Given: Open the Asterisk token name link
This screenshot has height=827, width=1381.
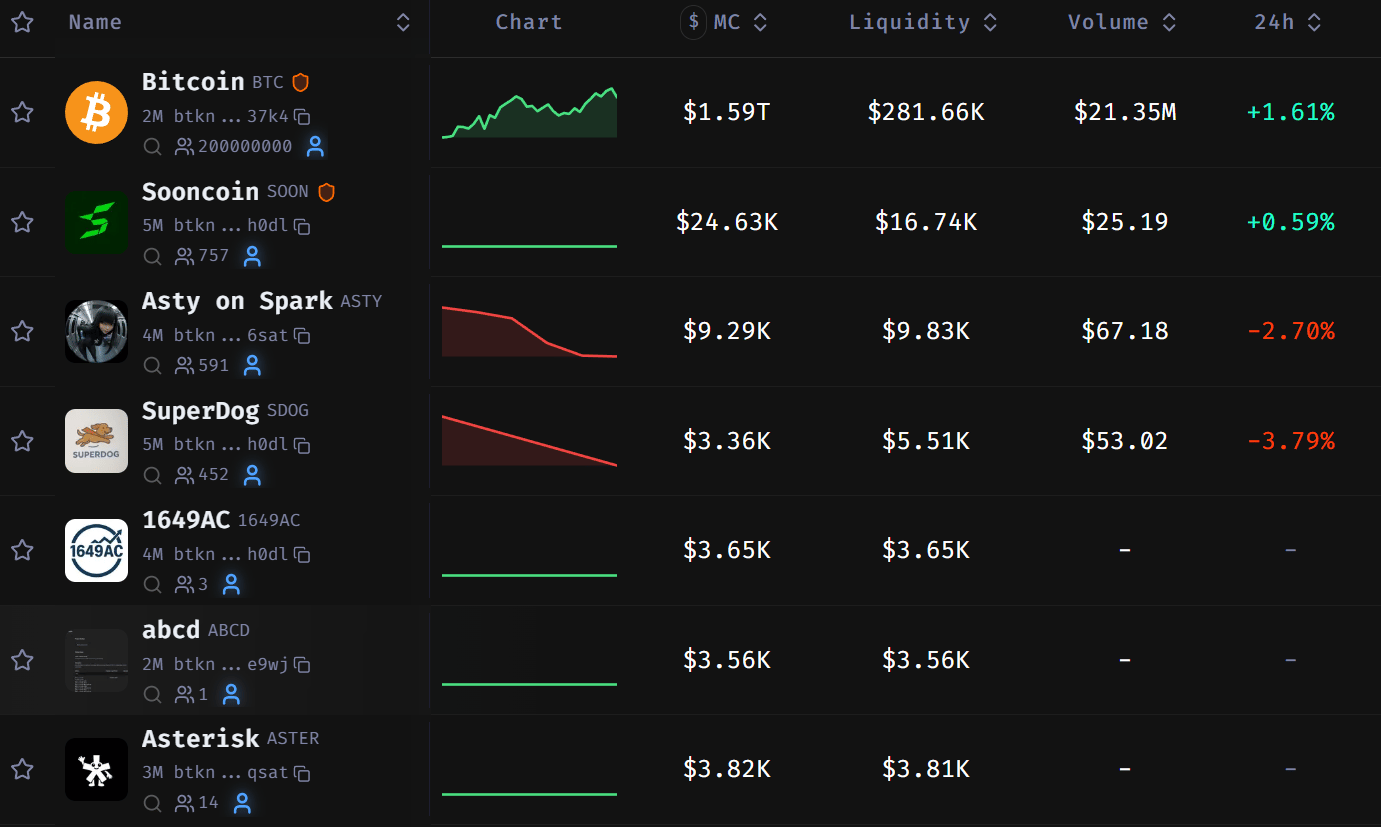Looking at the screenshot, I should (x=200, y=738).
